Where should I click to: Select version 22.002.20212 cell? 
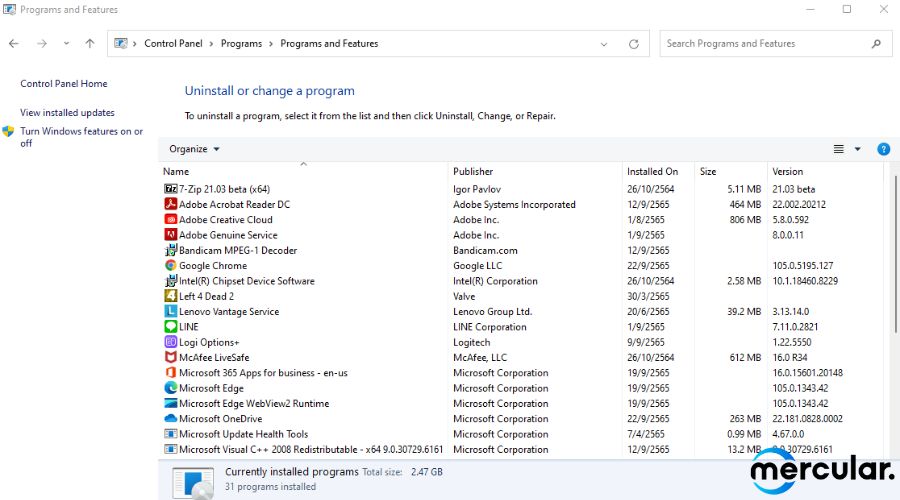click(x=799, y=204)
